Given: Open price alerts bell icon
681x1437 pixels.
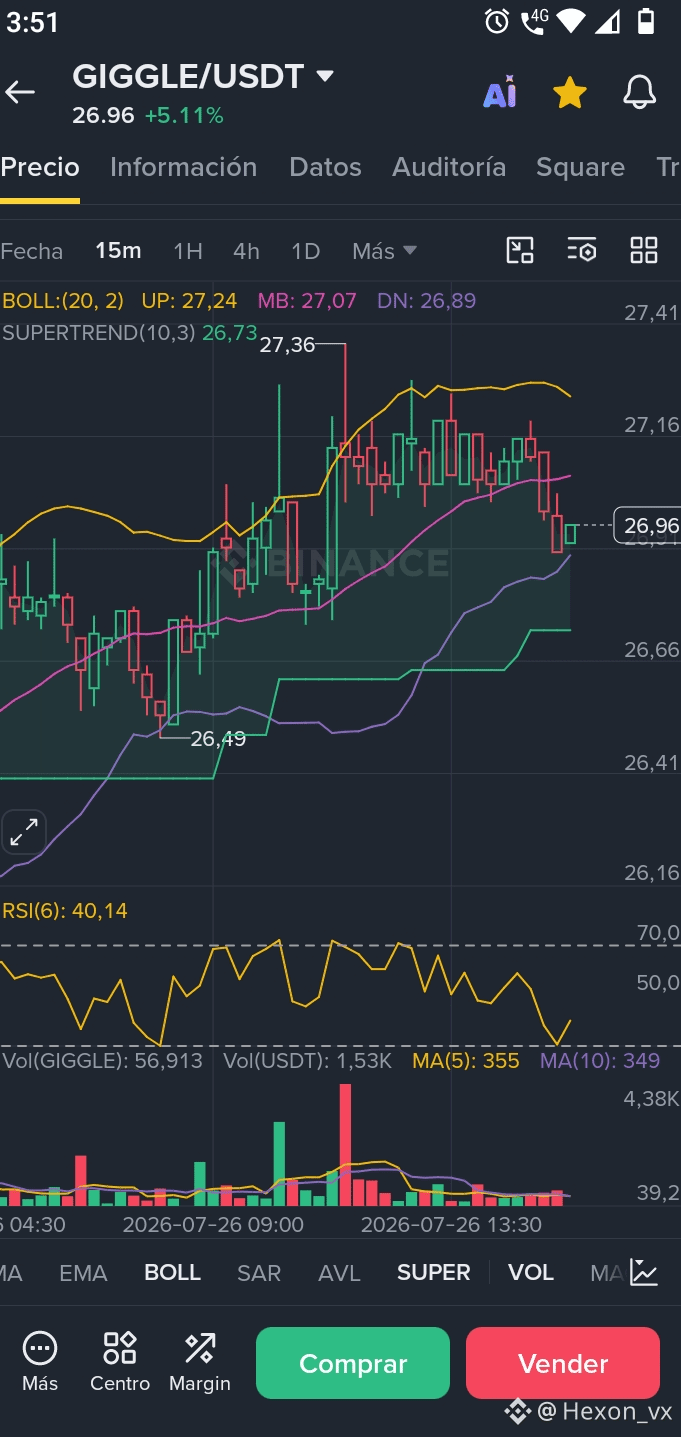Looking at the screenshot, I should 640,93.
